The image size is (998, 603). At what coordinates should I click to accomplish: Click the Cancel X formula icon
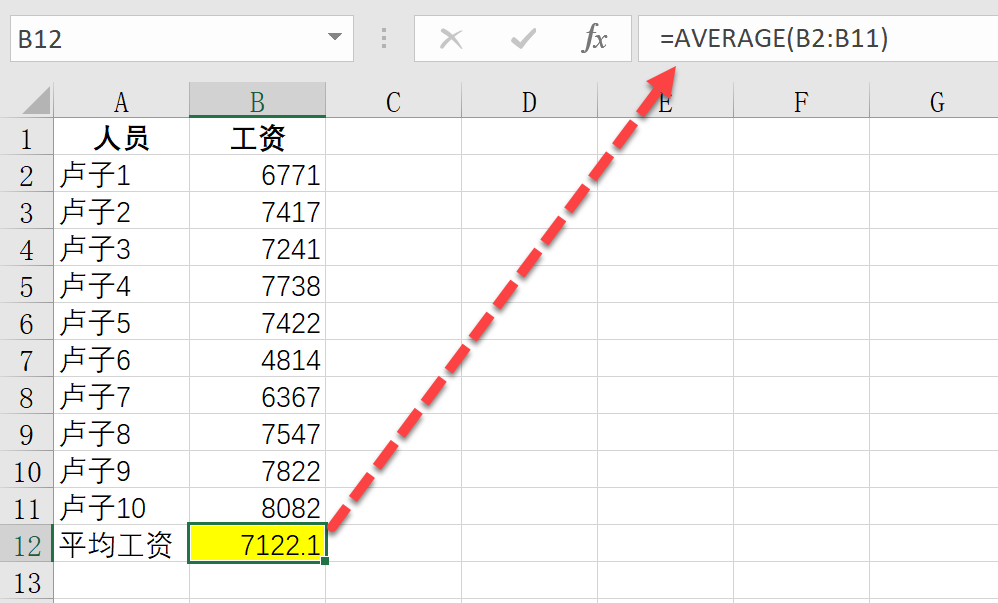coord(451,39)
